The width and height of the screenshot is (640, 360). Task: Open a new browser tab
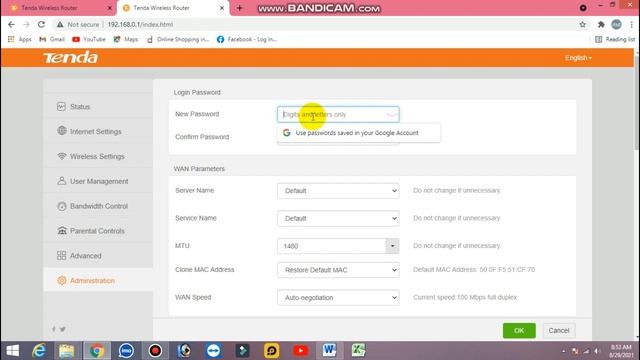click(x=240, y=8)
